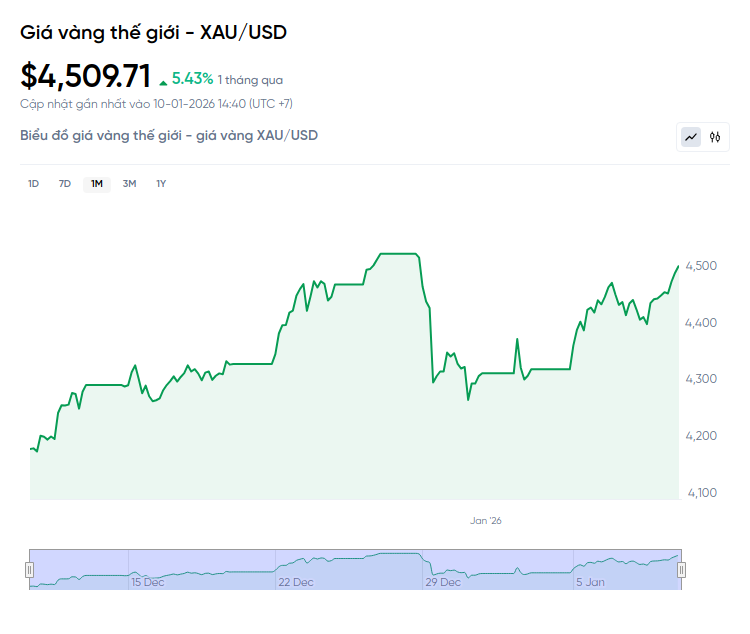Select the 7D time range
The width and height of the screenshot is (750, 634).
point(65,184)
